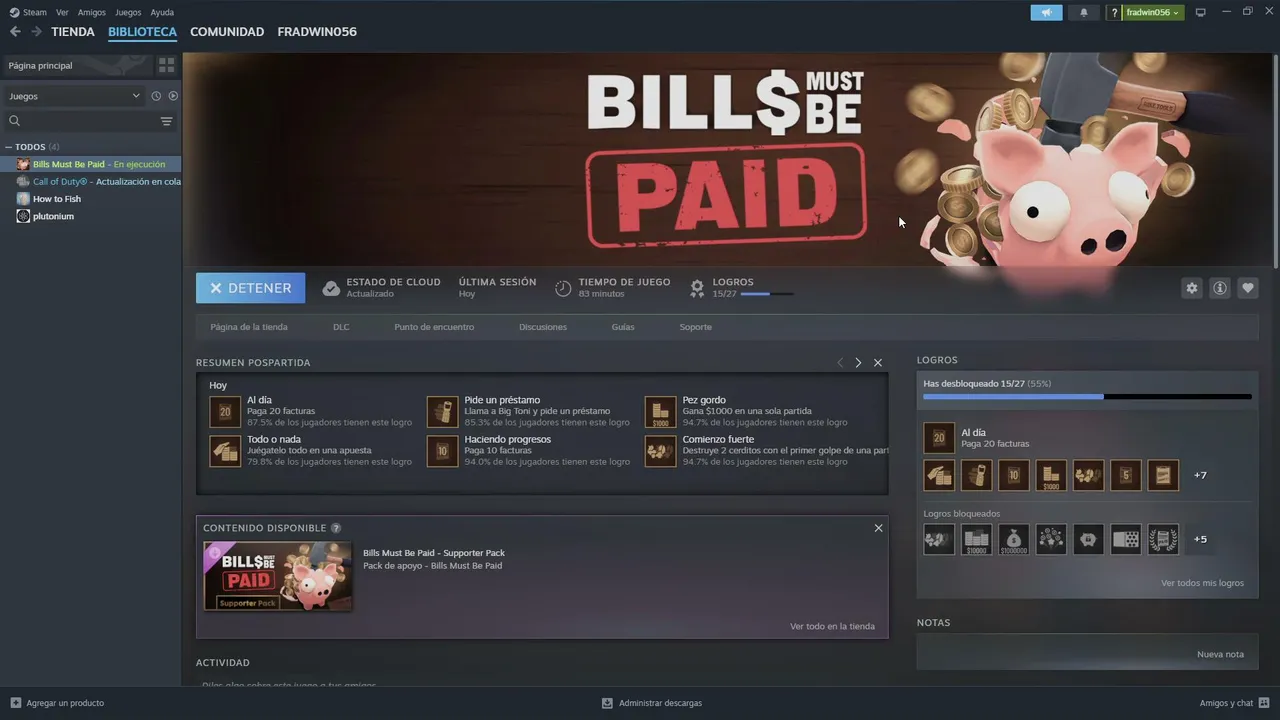The height and width of the screenshot is (720, 1280).
Task: Click the Administrar descargas download icon
Action: tap(607, 703)
